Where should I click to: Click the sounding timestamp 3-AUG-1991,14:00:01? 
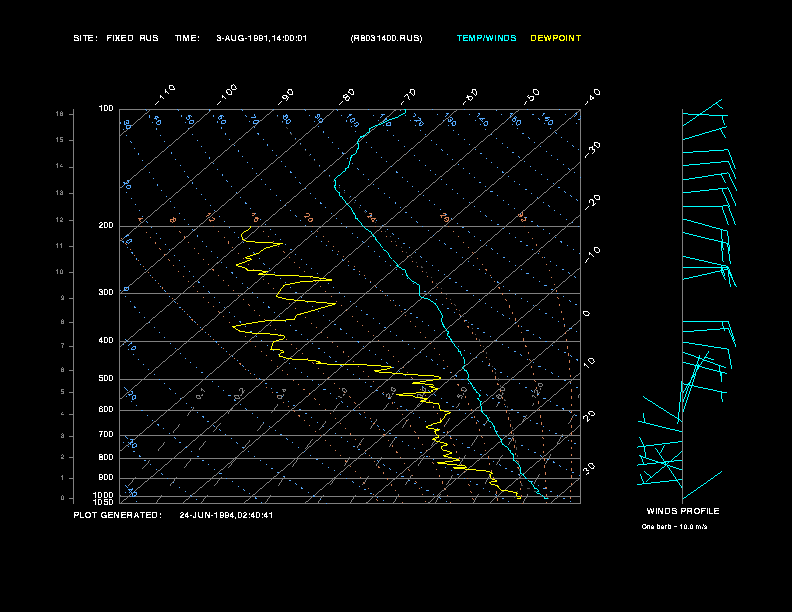[262, 38]
